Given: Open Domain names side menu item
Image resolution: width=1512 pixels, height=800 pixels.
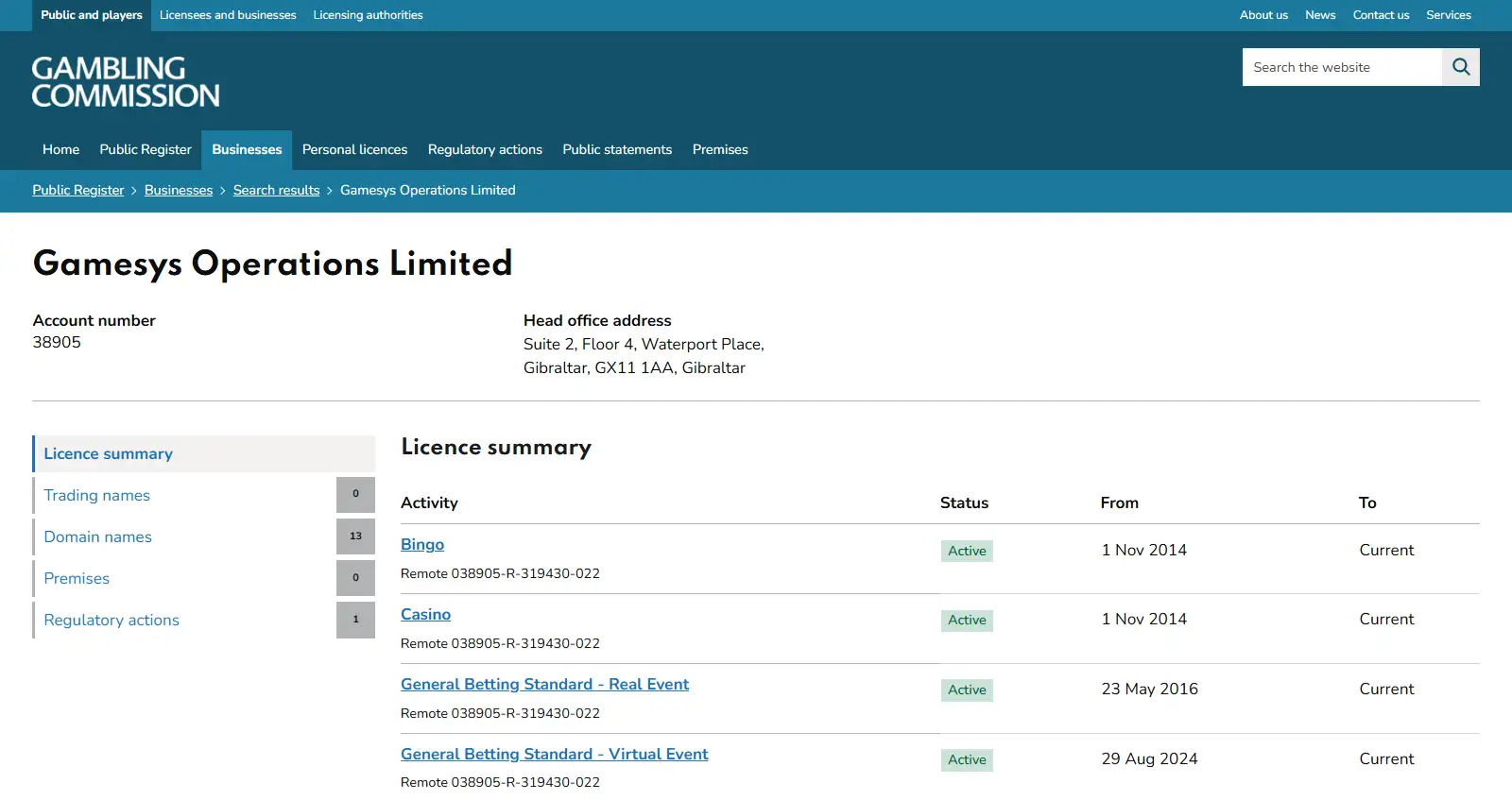Looking at the screenshot, I should point(98,536).
